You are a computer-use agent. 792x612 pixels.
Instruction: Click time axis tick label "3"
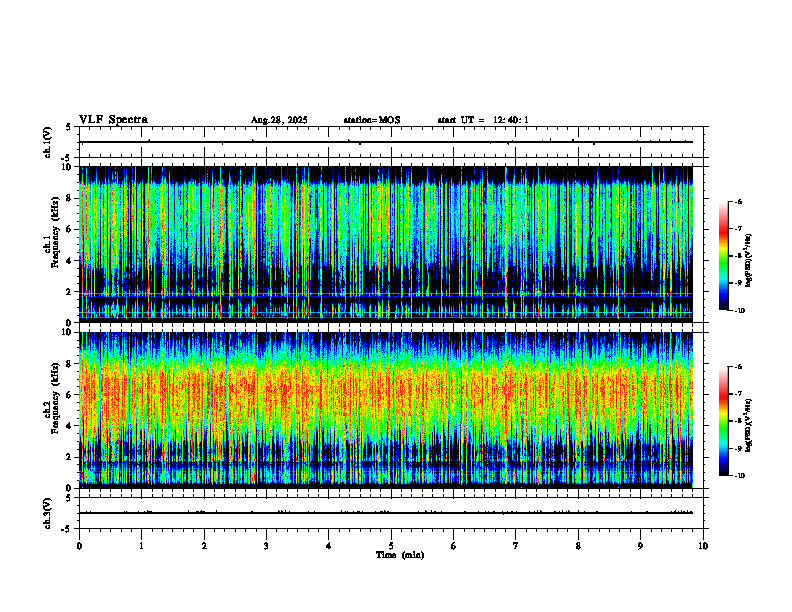click(266, 546)
